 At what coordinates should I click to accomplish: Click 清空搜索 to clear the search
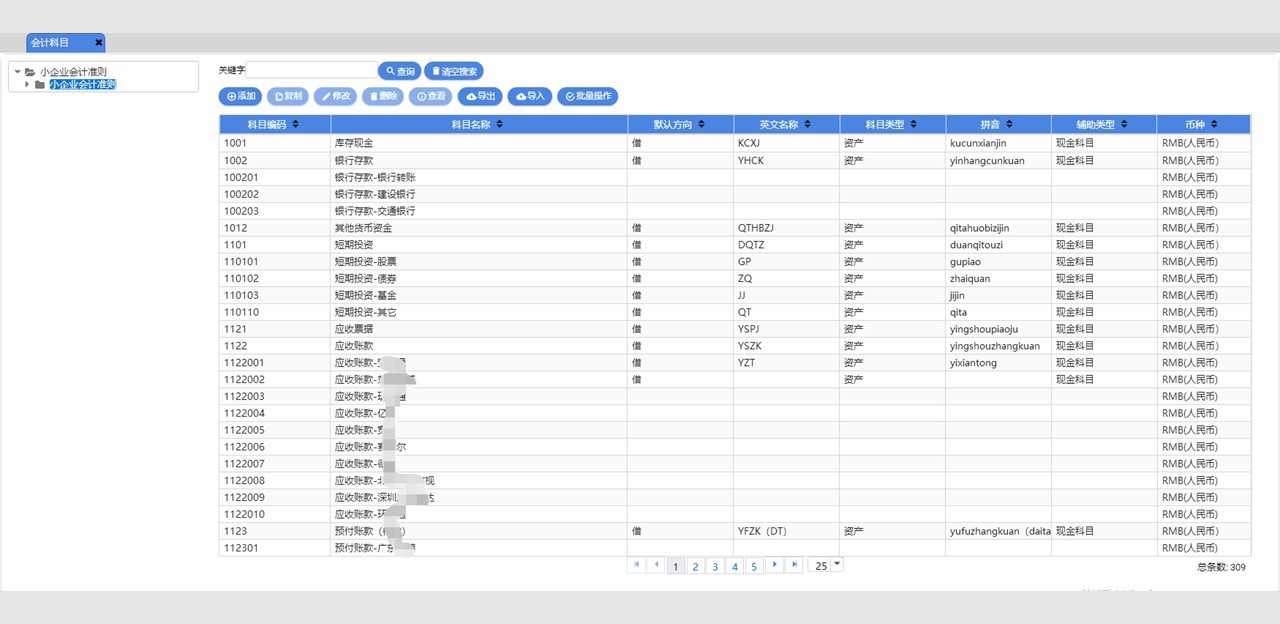454,71
